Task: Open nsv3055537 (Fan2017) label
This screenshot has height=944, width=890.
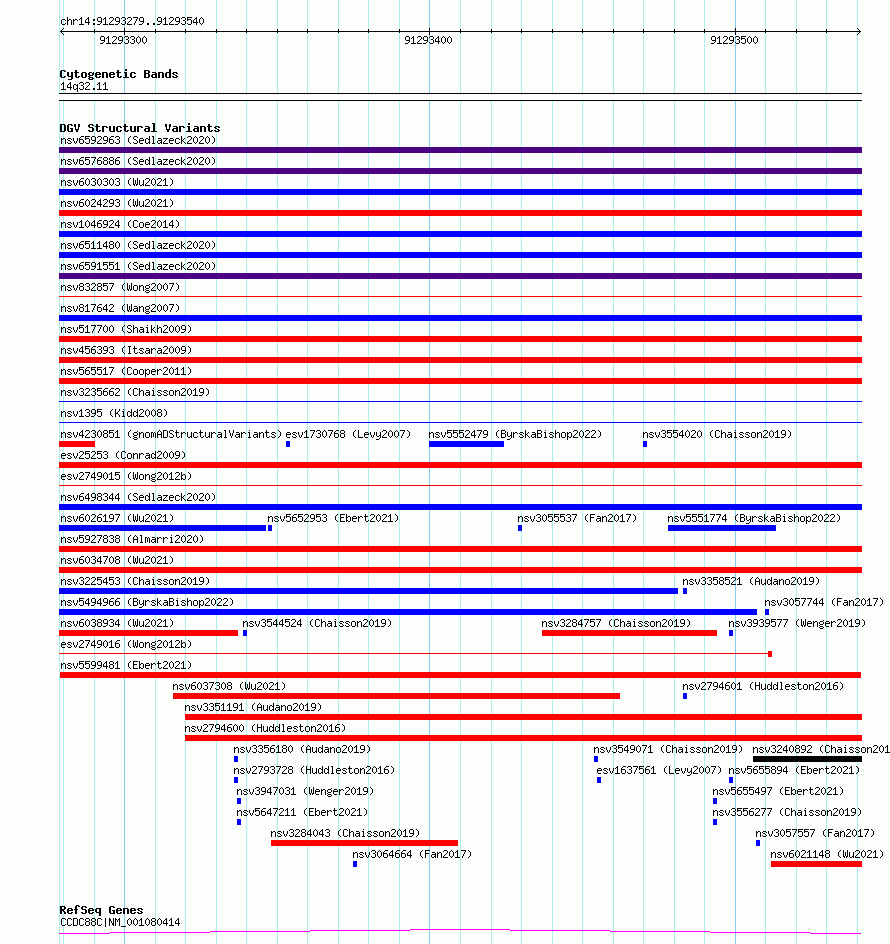Action: (577, 518)
